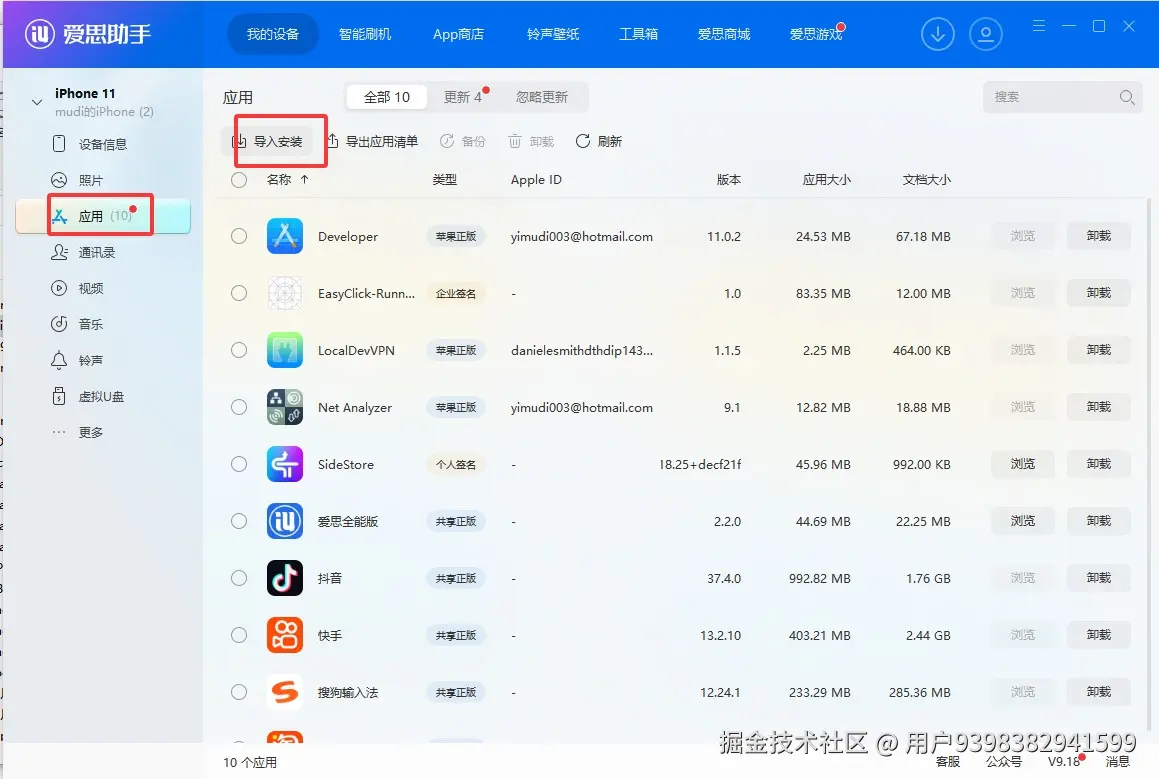Click 卸载 button for Net Analyzer
Screen dimensions: 1159x779
[1099, 406]
